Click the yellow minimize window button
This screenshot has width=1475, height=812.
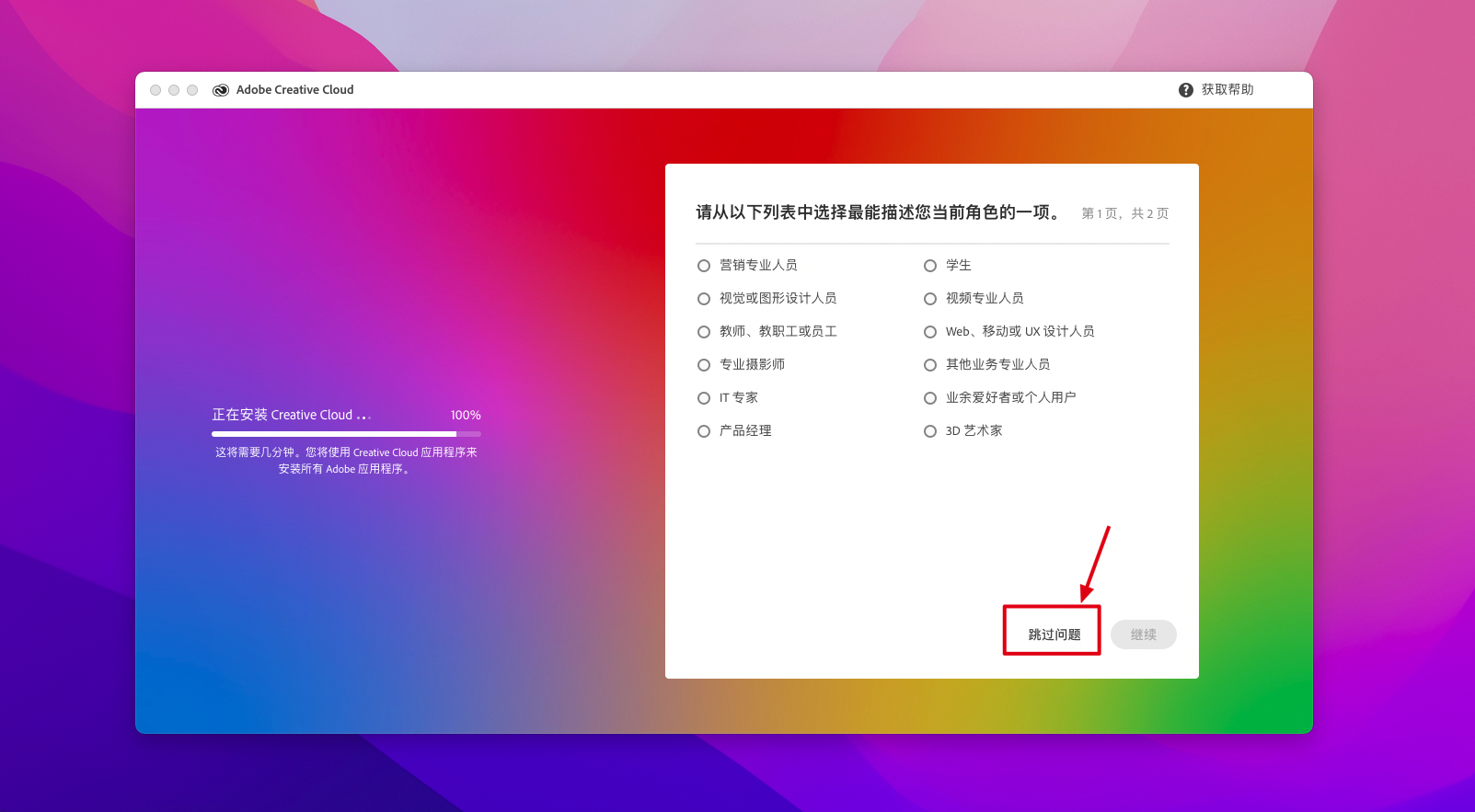click(174, 90)
